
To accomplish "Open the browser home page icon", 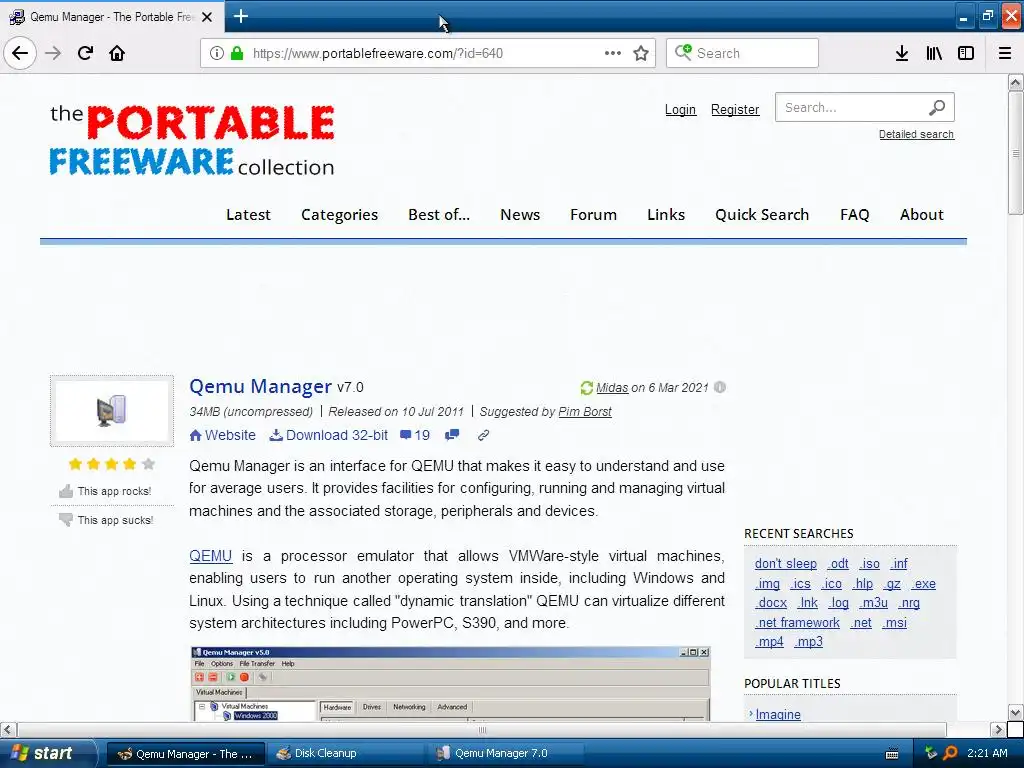I will [x=117, y=53].
